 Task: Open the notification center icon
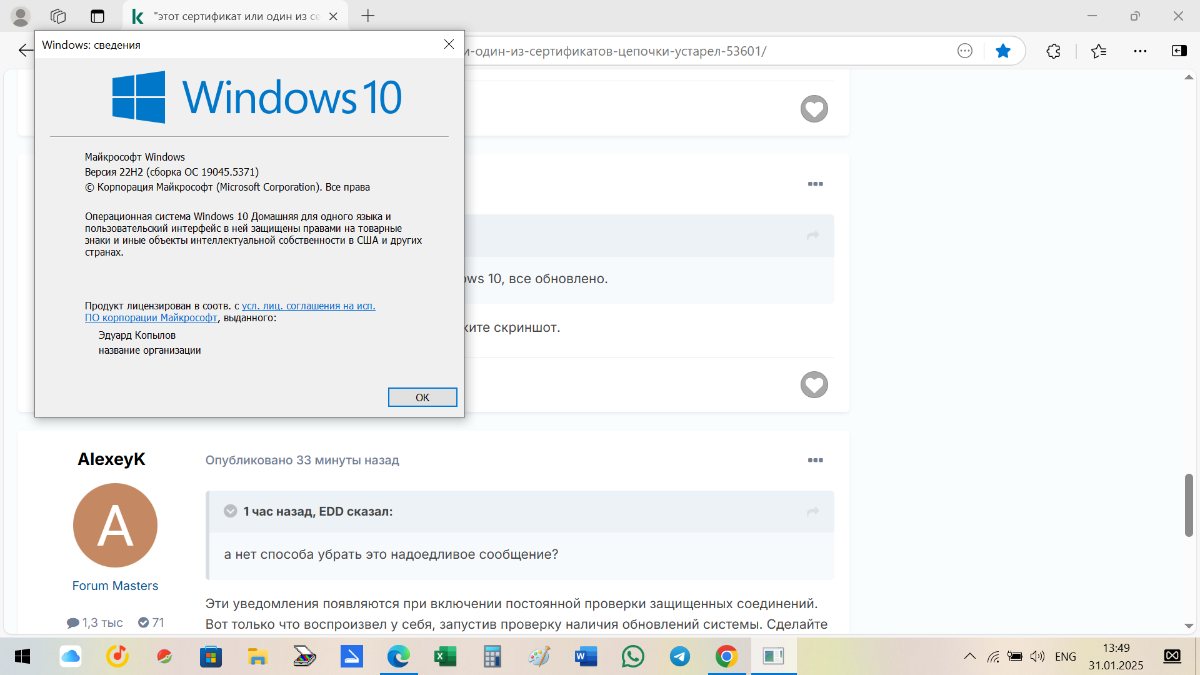click(1172, 656)
